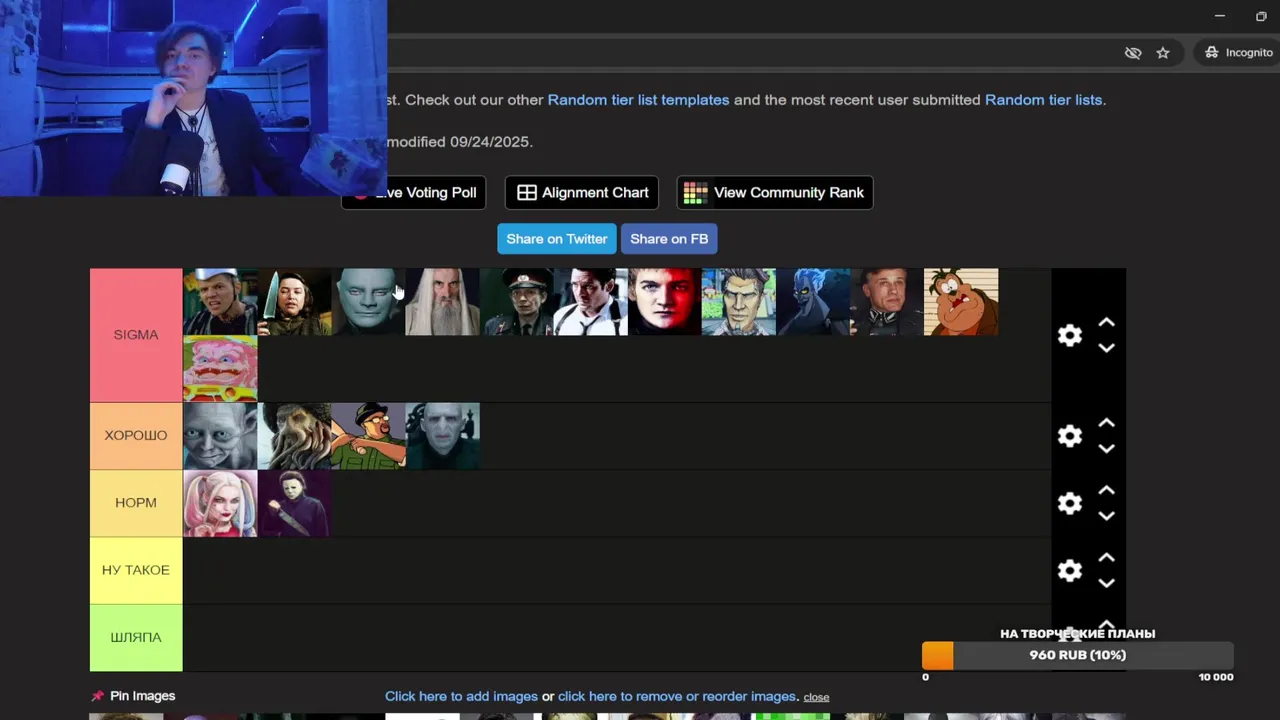1280x720 pixels.
Task: Click the tracking protection eye icon
Action: coord(1133,53)
